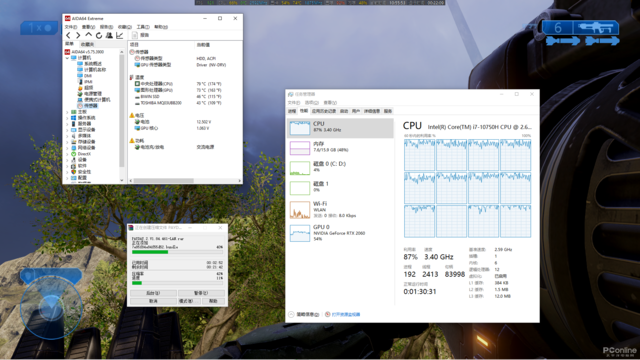Open AIDA64 工具 Tools menu
The image size is (640, 360).
click(143, 27)
